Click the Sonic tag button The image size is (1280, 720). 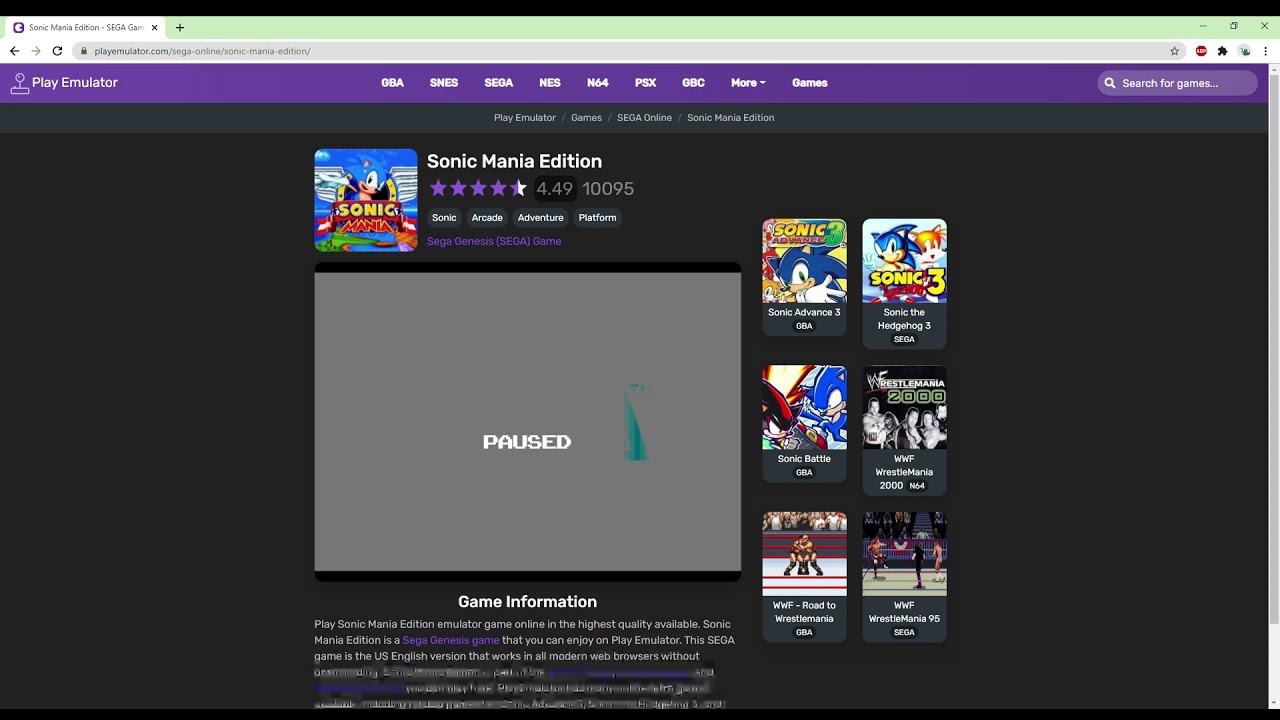click(x=444, y=218)
